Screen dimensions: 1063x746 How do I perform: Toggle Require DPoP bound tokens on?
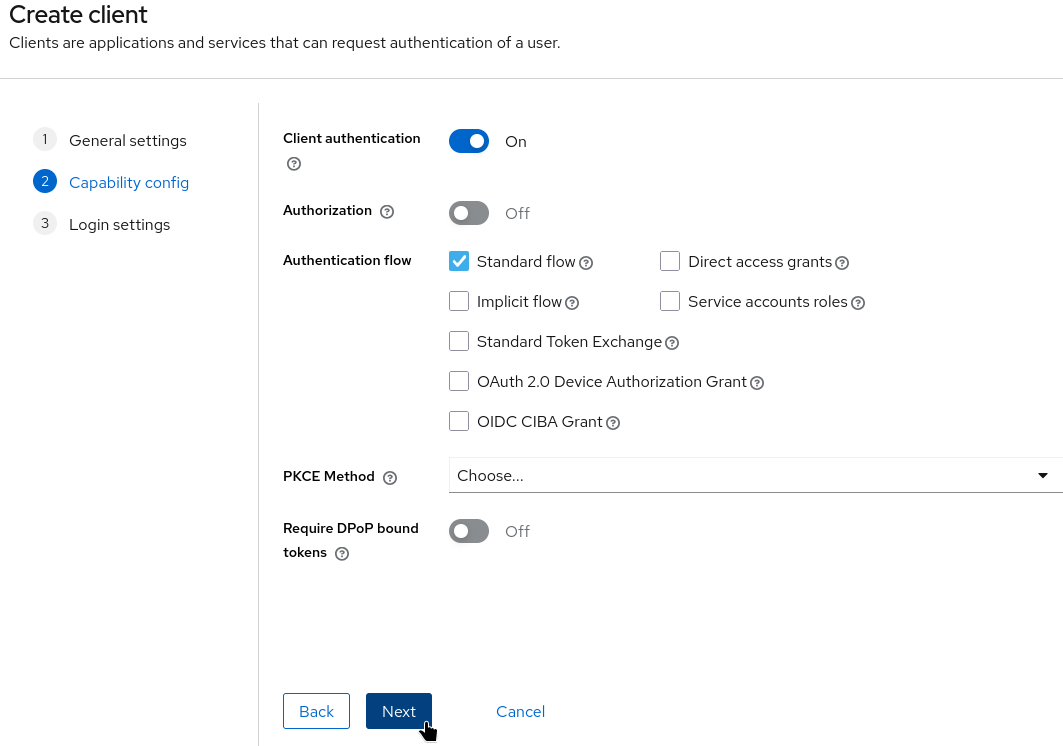(x=469, y=531)
